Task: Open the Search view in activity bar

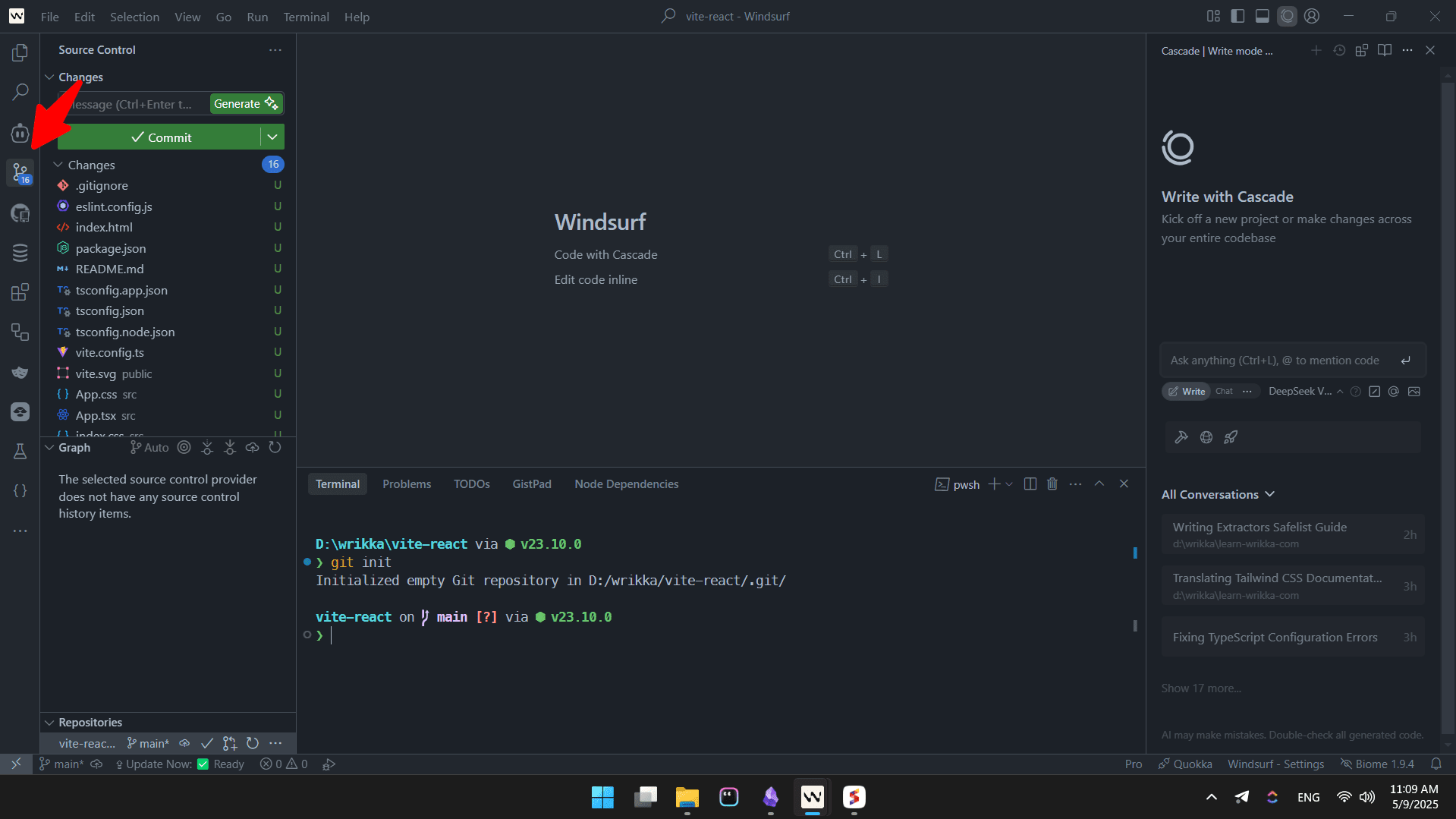Action: (20, 93)
